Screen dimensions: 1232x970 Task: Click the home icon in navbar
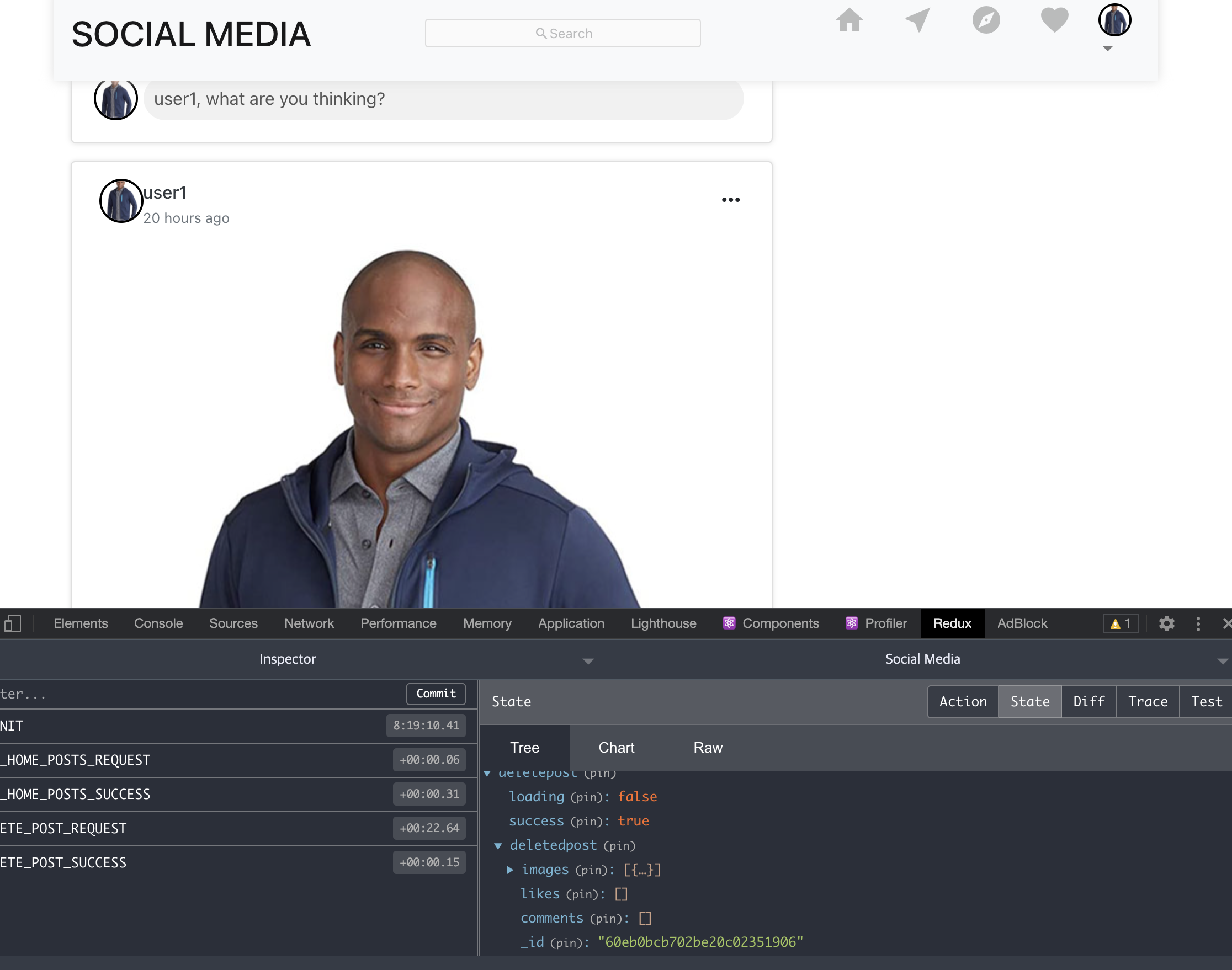click(x=849, y=20)
